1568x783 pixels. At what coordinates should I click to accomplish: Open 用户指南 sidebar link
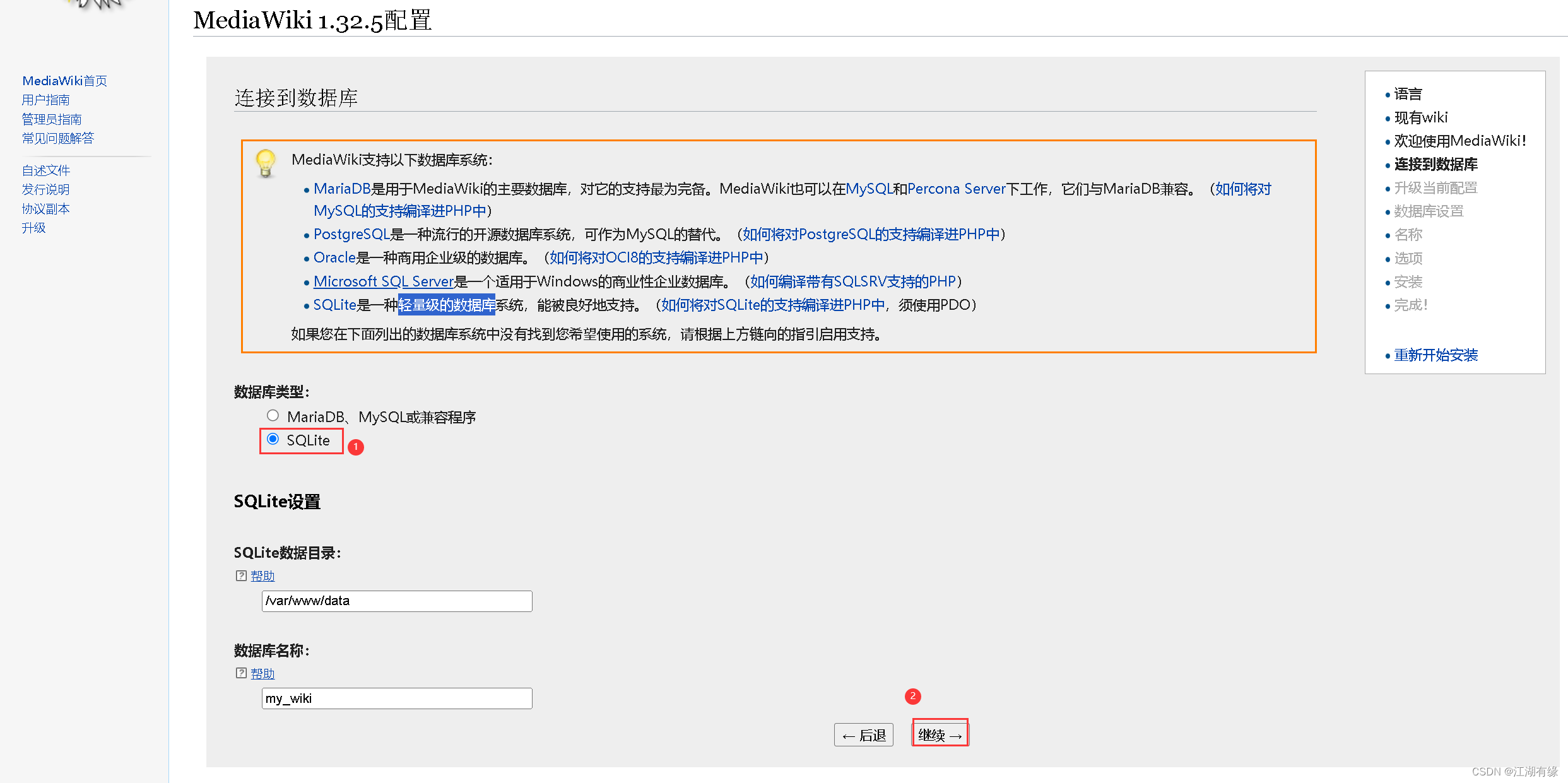pos(45,100)
